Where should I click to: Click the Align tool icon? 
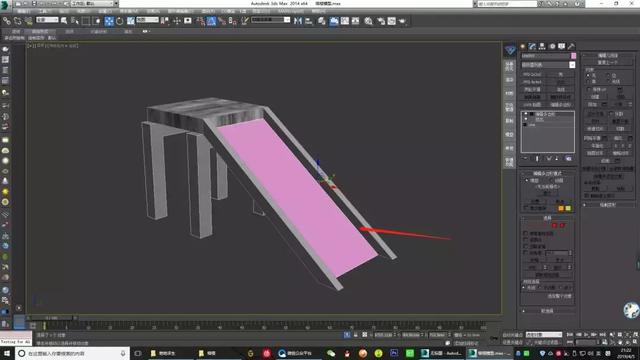point(309,21)
